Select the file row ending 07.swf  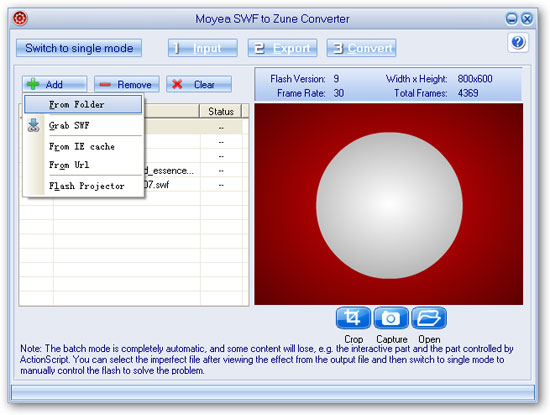(x=134, y=185)
